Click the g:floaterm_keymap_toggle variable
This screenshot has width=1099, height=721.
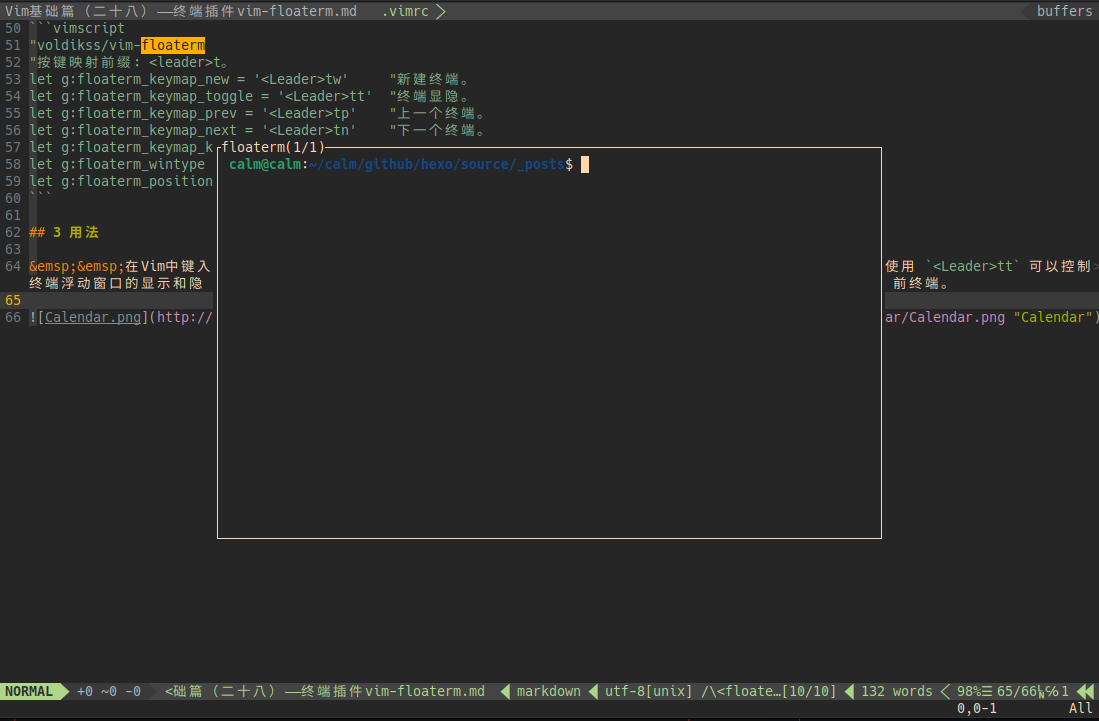pyautogui.click(x=157, y=96)
